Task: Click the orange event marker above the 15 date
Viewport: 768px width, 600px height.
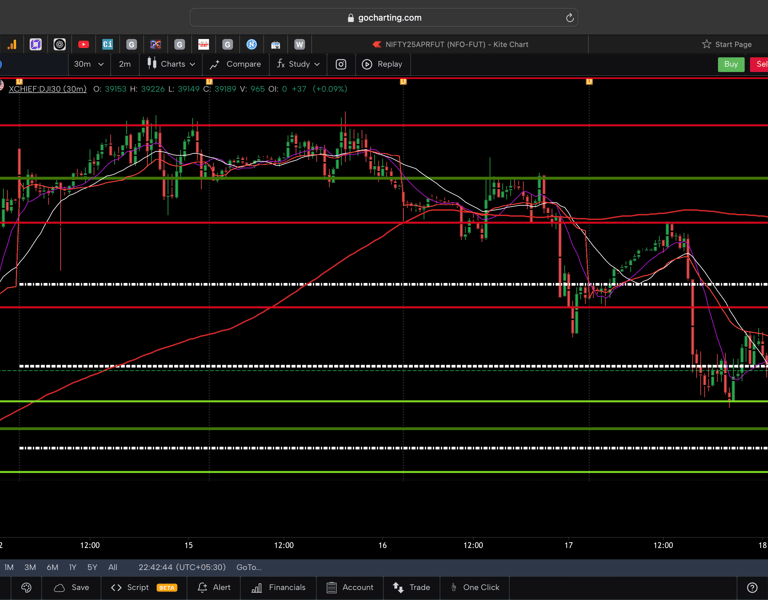Action: [209, 81]
